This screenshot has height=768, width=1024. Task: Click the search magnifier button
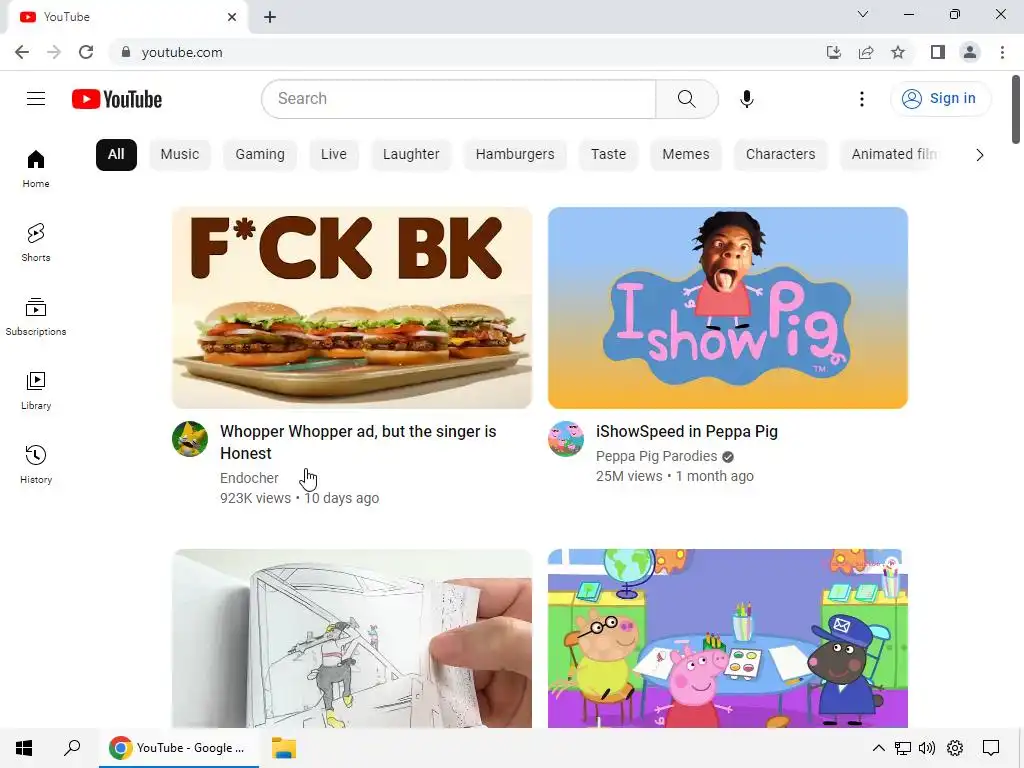click(686, 99)
